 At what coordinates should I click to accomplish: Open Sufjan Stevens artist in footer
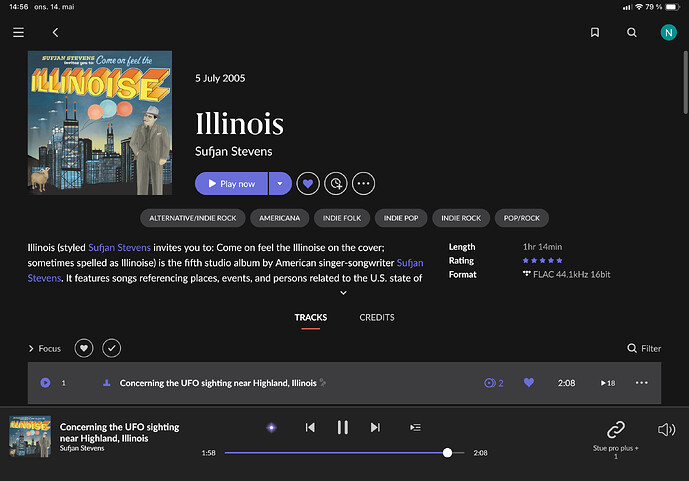pos(82,448)
